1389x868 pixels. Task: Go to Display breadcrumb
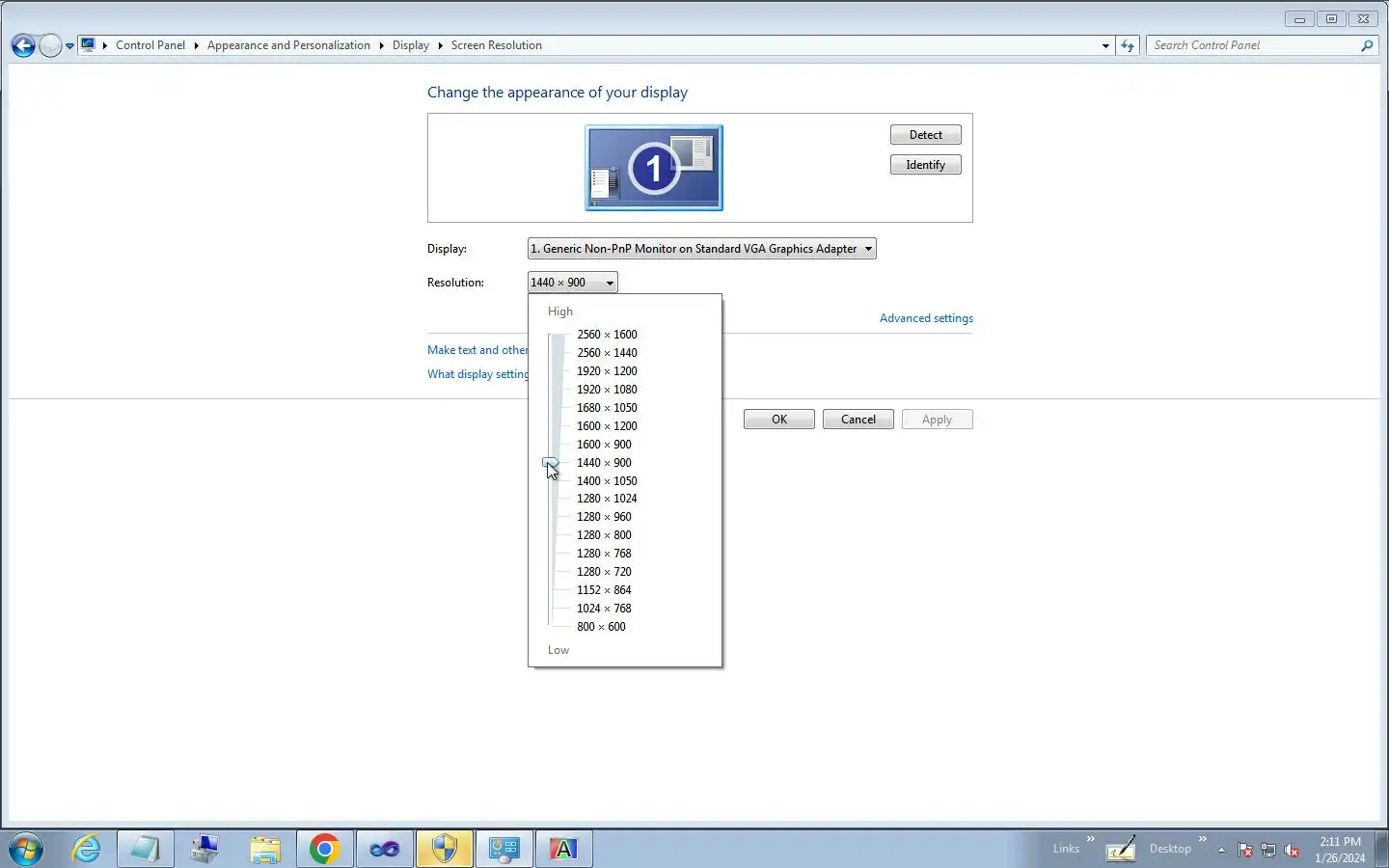(x=411, y=45)
